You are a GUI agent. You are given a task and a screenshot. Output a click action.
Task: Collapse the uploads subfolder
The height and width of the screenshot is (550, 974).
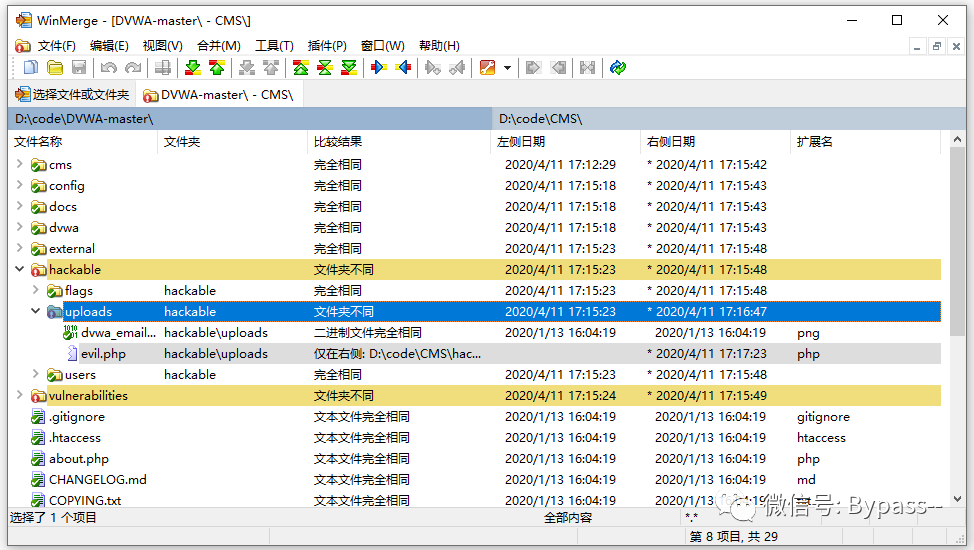tap(35, 311)
